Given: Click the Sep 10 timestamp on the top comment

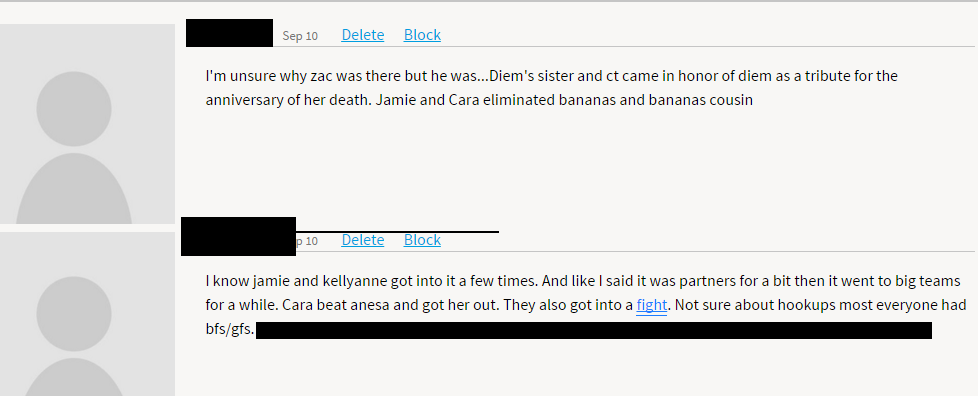Looking at the screenshot, I should click(300, 36).
